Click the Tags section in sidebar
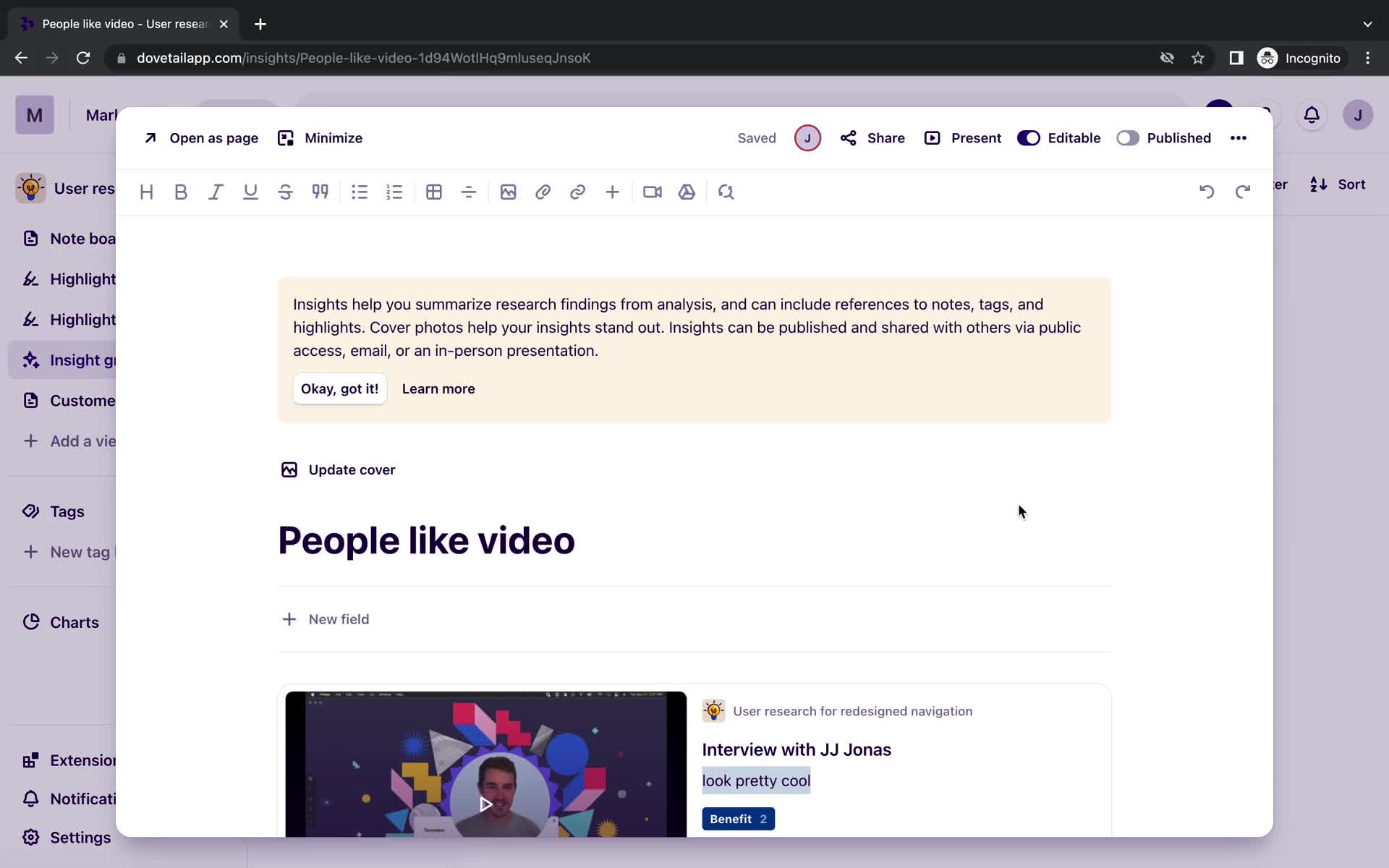 pyautogui.click(x=67, y=511)
